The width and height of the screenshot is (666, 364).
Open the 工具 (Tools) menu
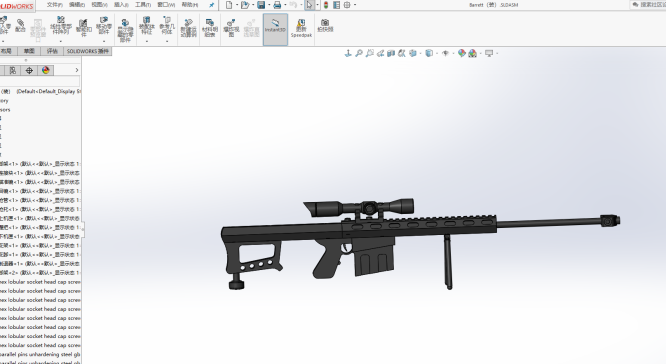click(143, 5)
